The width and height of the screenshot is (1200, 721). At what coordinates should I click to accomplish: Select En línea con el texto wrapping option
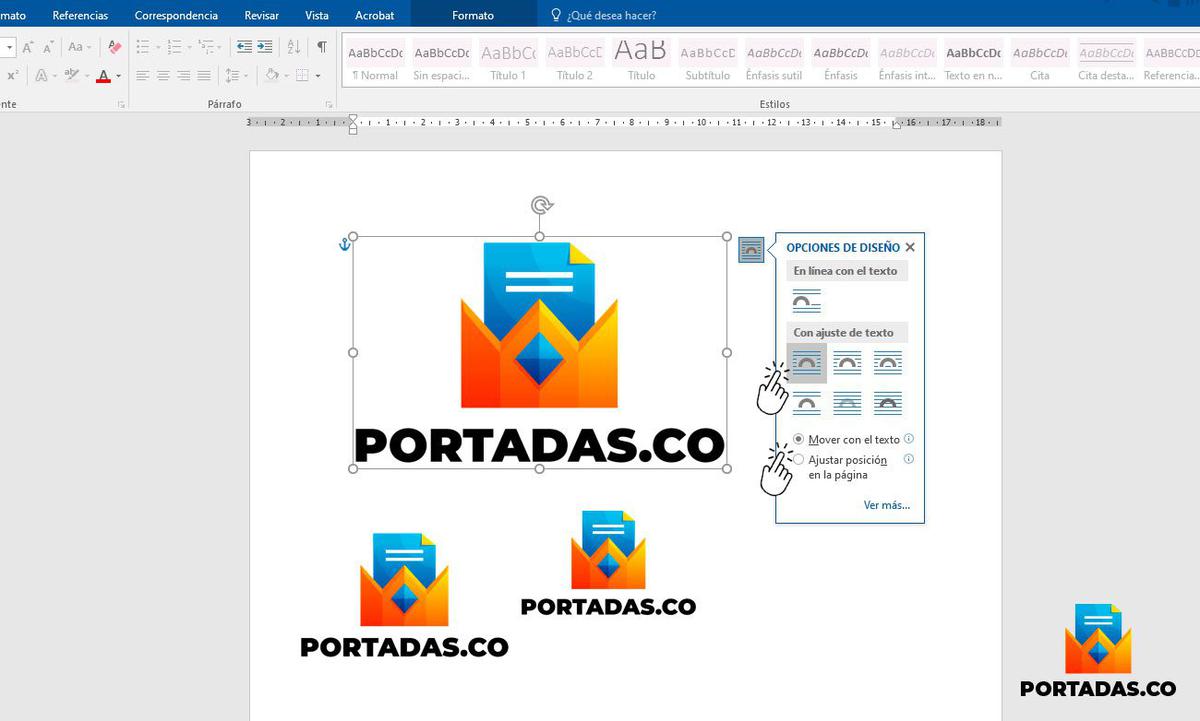(806, 299)
